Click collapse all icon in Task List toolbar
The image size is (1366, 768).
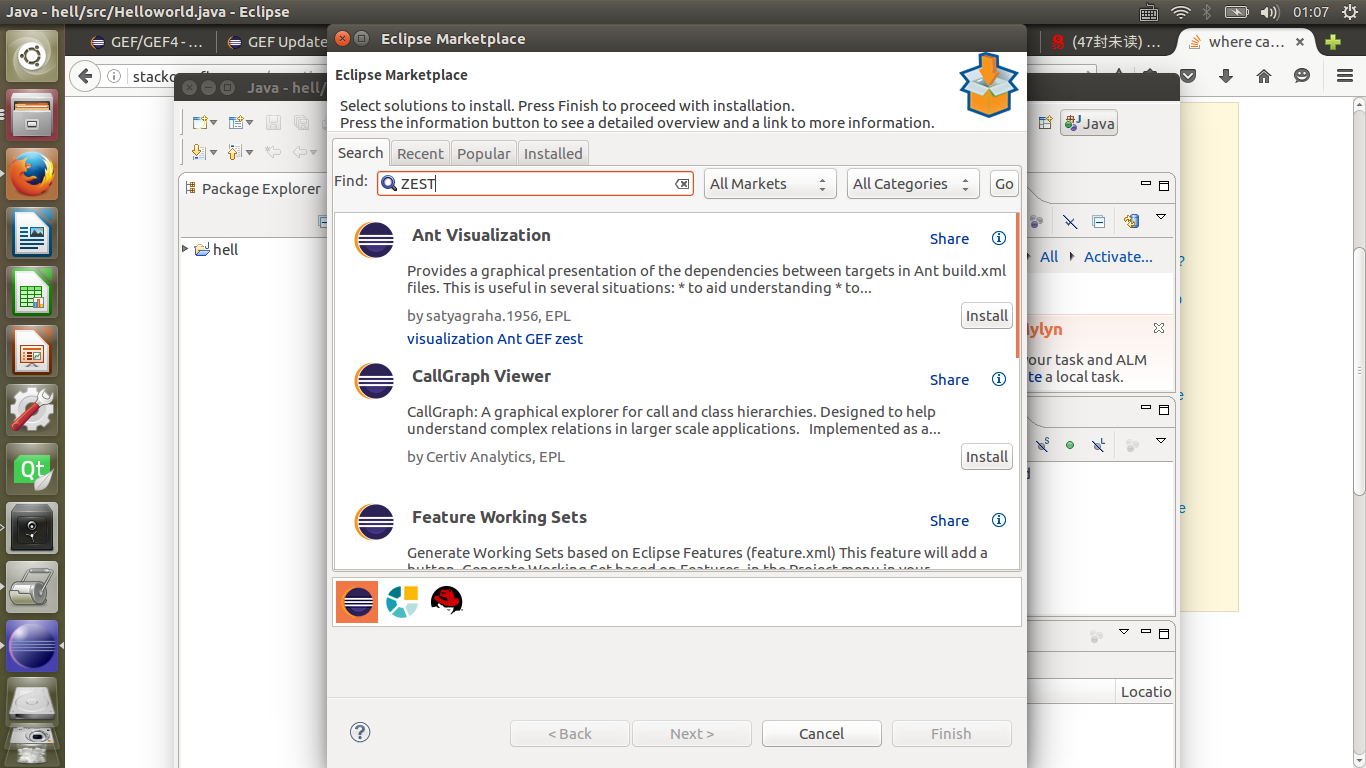(1098, 221)
